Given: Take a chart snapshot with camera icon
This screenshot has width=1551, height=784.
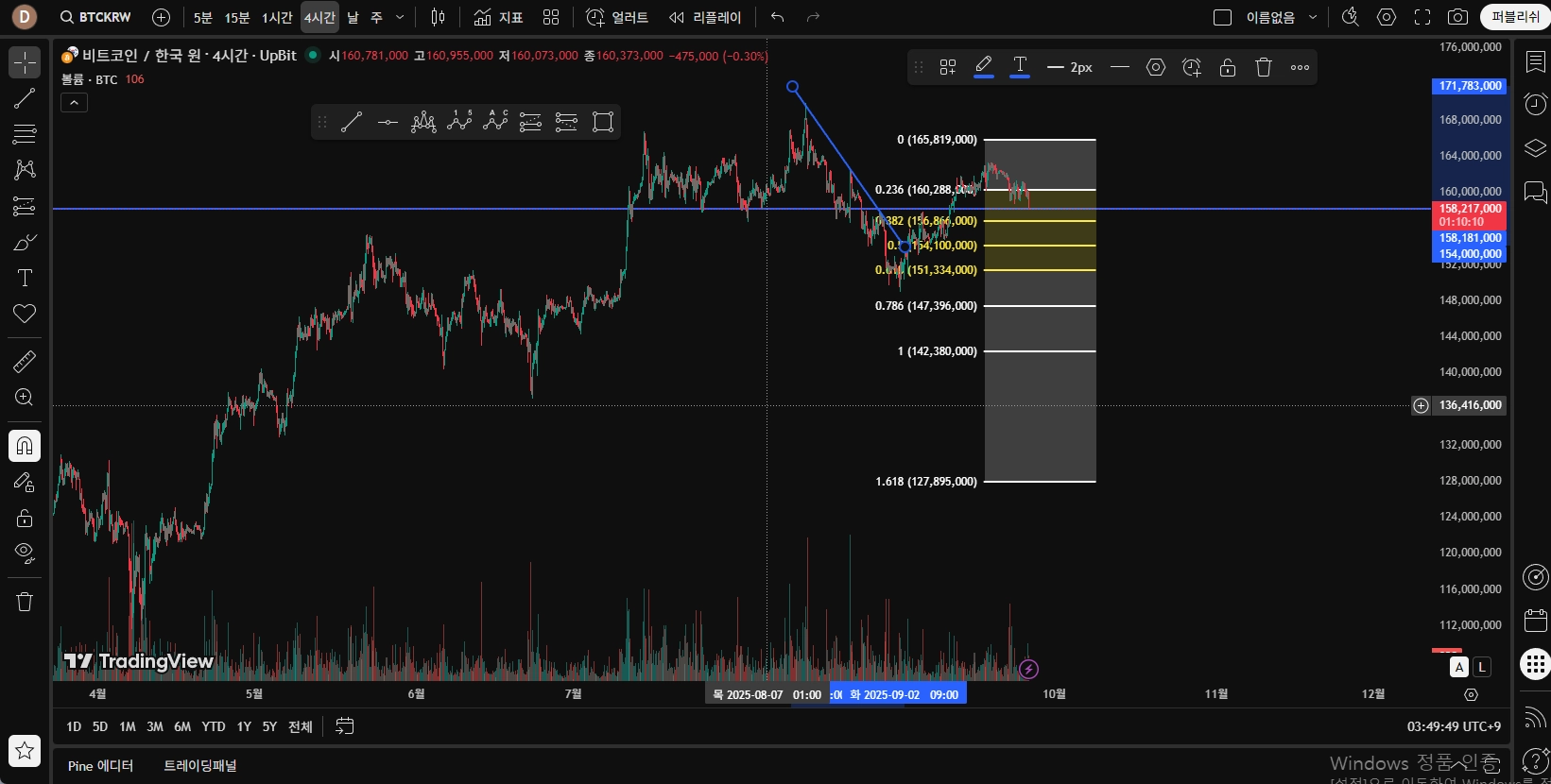Looking at the screenshot, I should pos(1458,17).
